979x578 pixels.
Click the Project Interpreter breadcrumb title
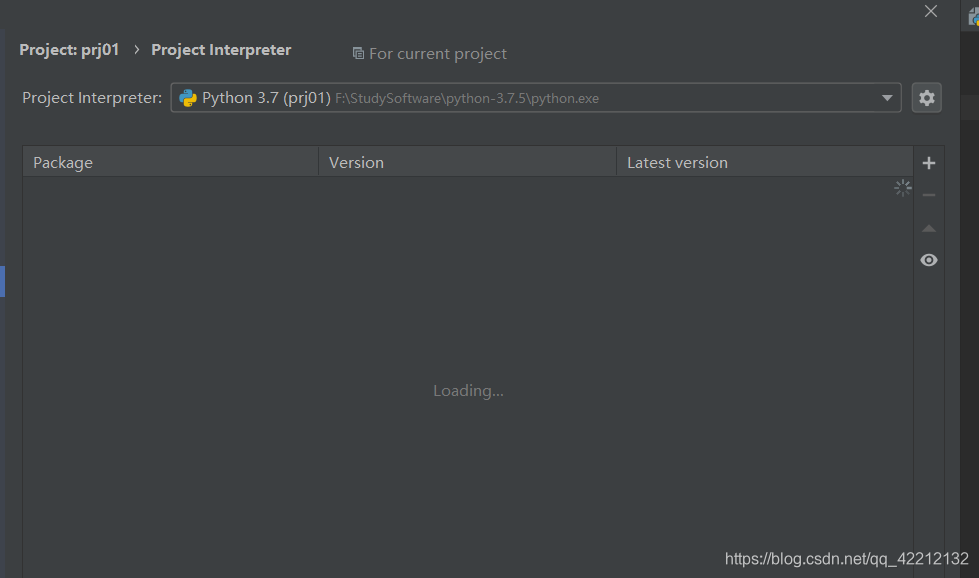pos(221,50)
